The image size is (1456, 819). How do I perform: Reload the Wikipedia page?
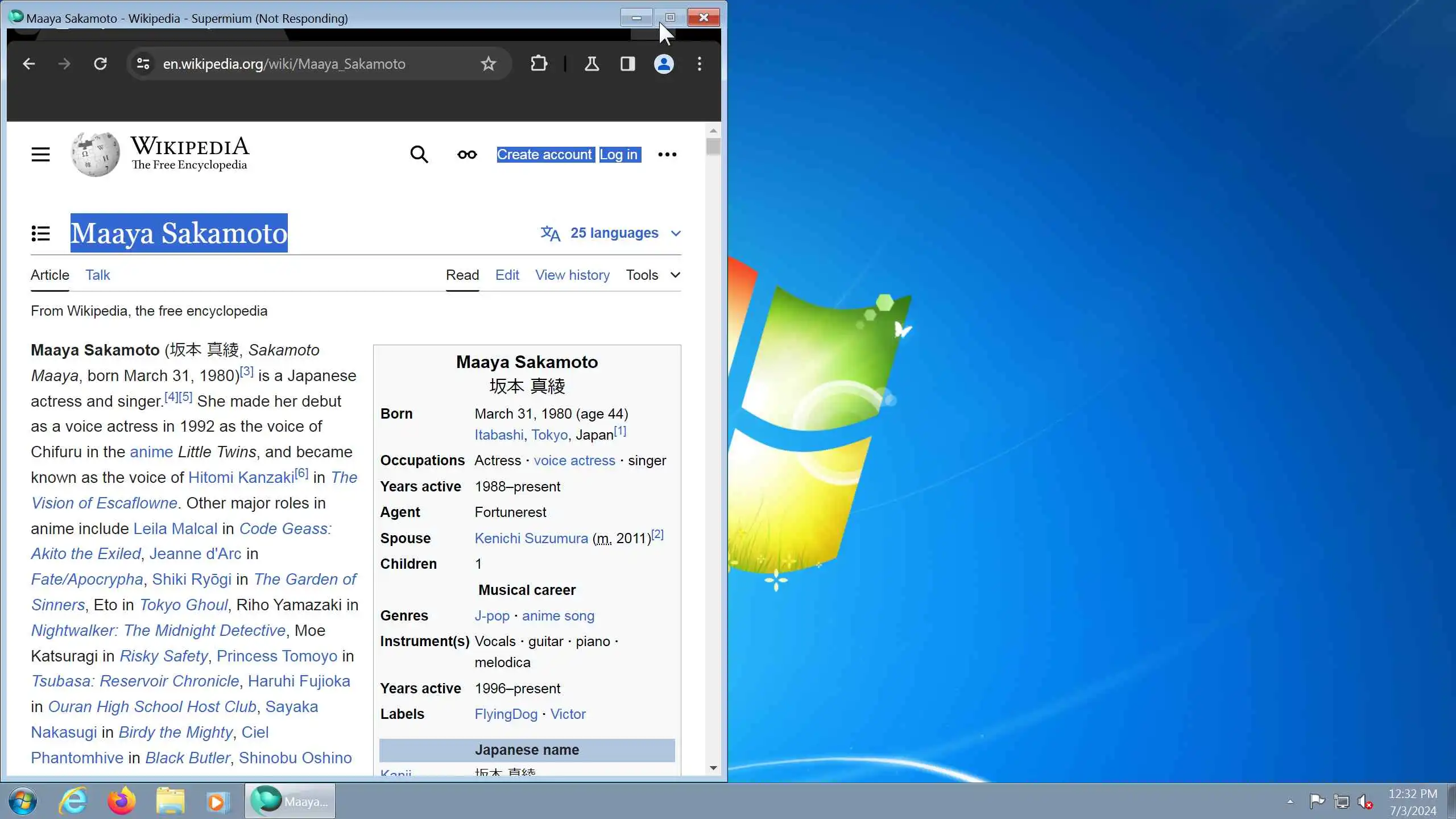click(100, 64)
